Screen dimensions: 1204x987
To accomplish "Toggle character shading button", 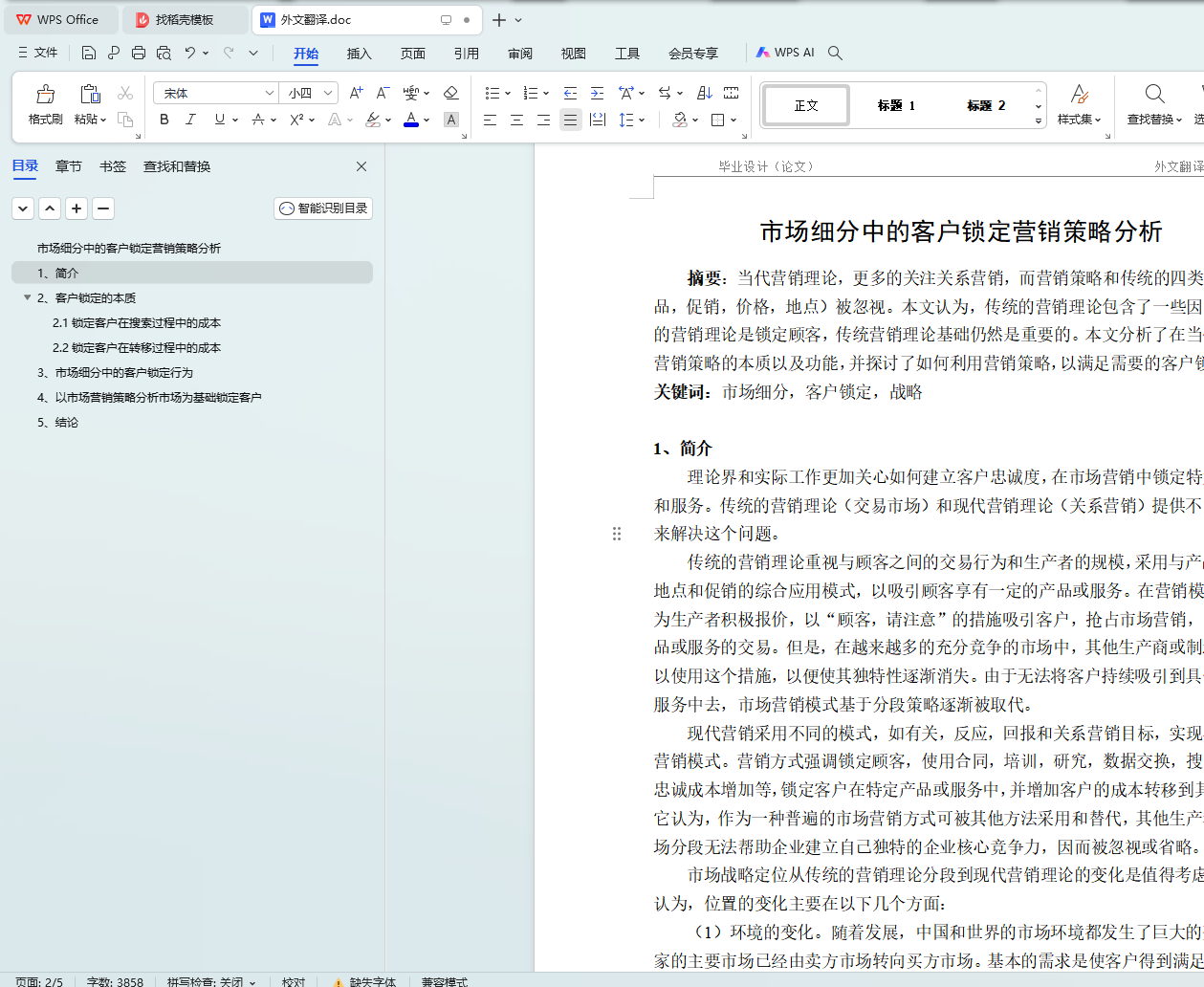I will 451,120.
